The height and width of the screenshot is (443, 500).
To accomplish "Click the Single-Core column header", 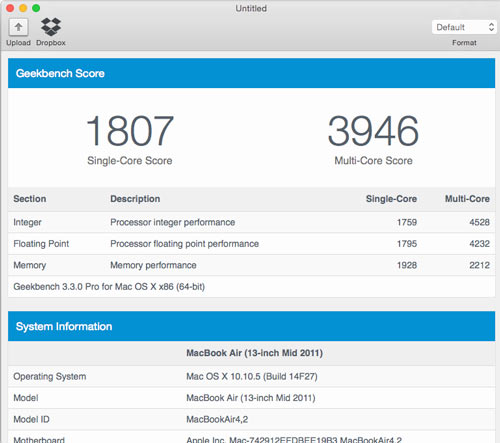I will (x=391, y=199).
